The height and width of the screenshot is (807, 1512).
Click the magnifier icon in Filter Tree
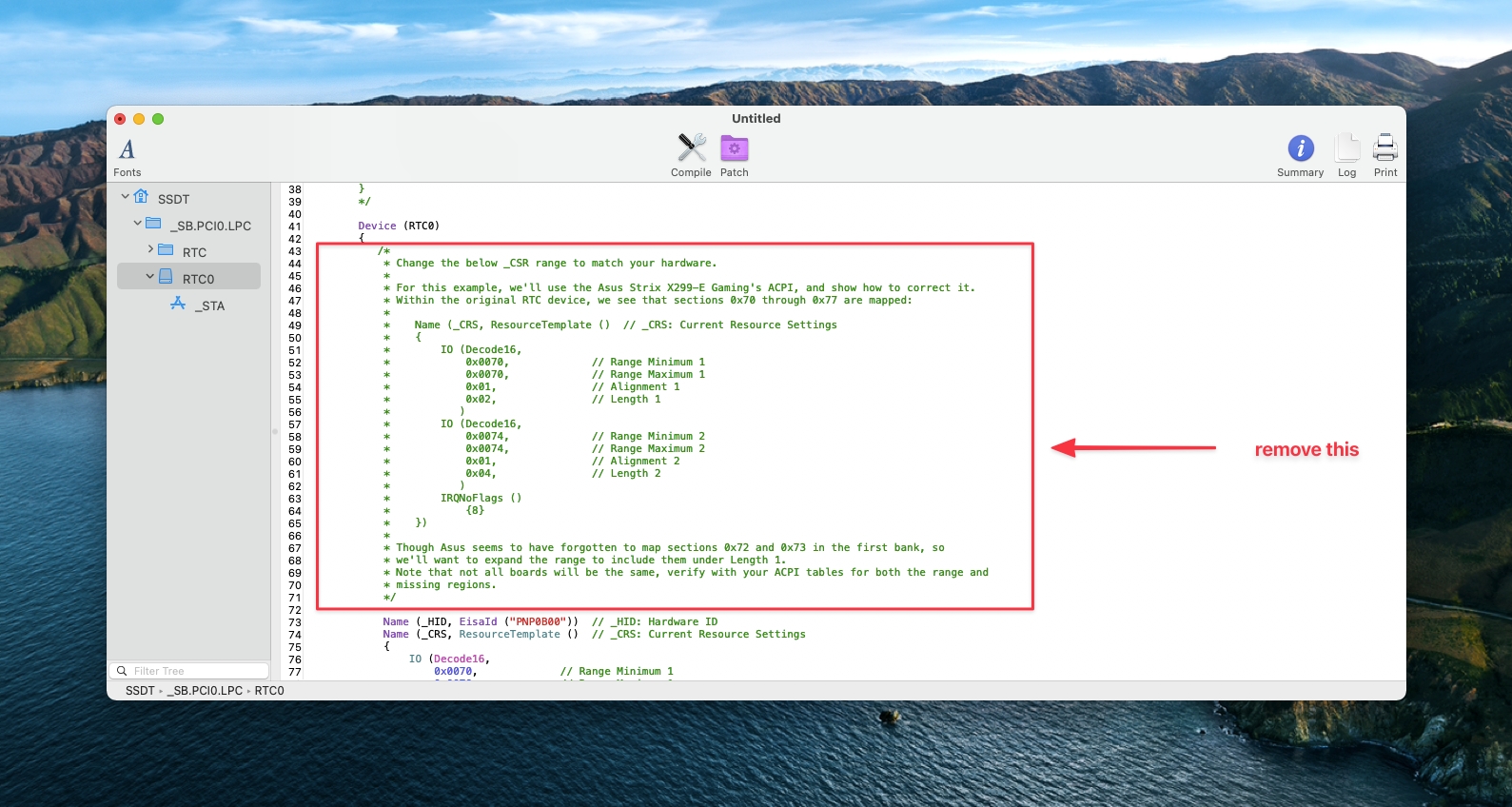122,671
